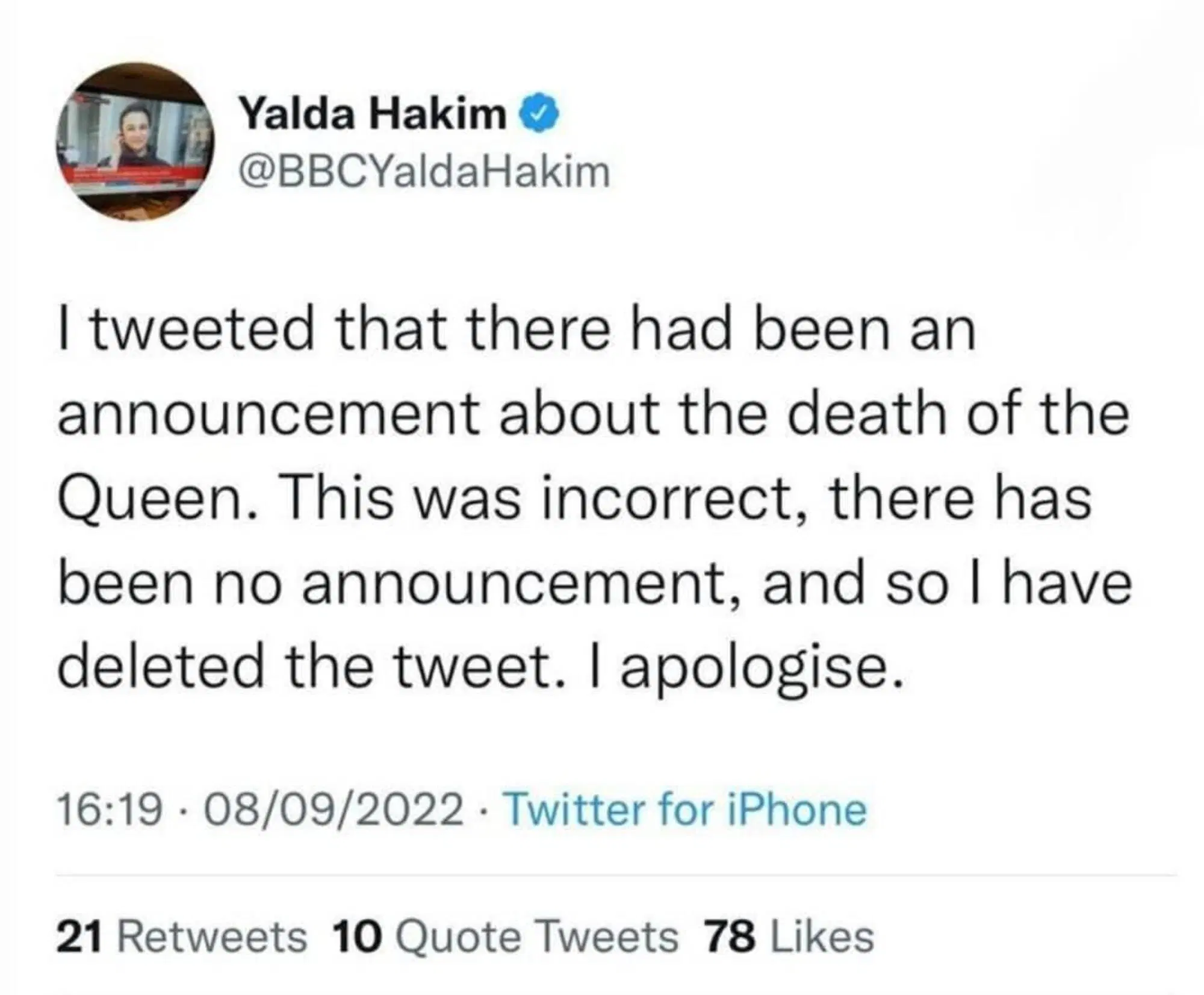Viewport: 1204px width, 995px height.
Task: Click 'announcement' on the tweet's second line
Action: 268,416
